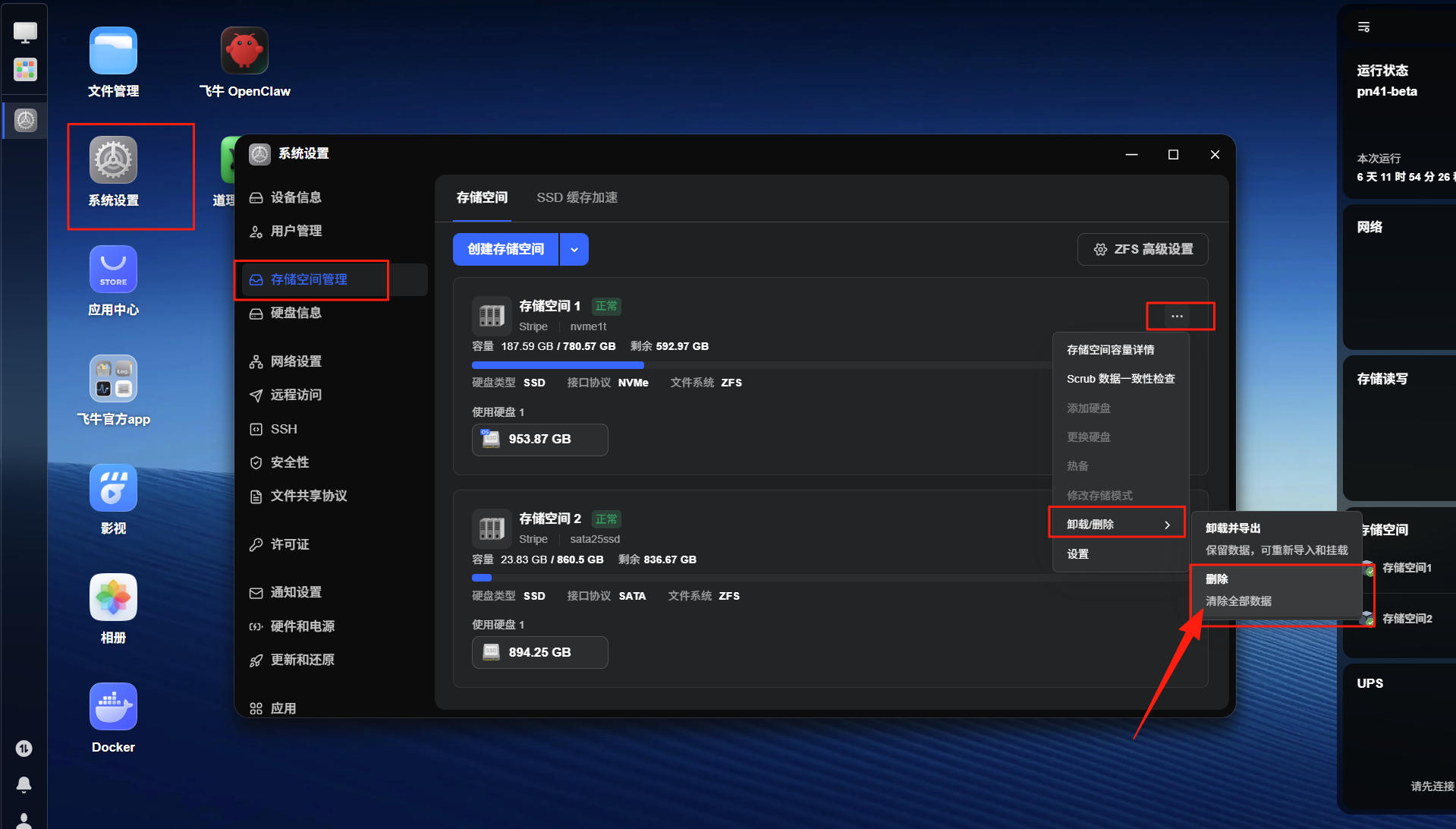Viewport: 1456px width, 829px height.
Task: Open the more-options button for 存储空间 1
Action: pos(1177,316)
